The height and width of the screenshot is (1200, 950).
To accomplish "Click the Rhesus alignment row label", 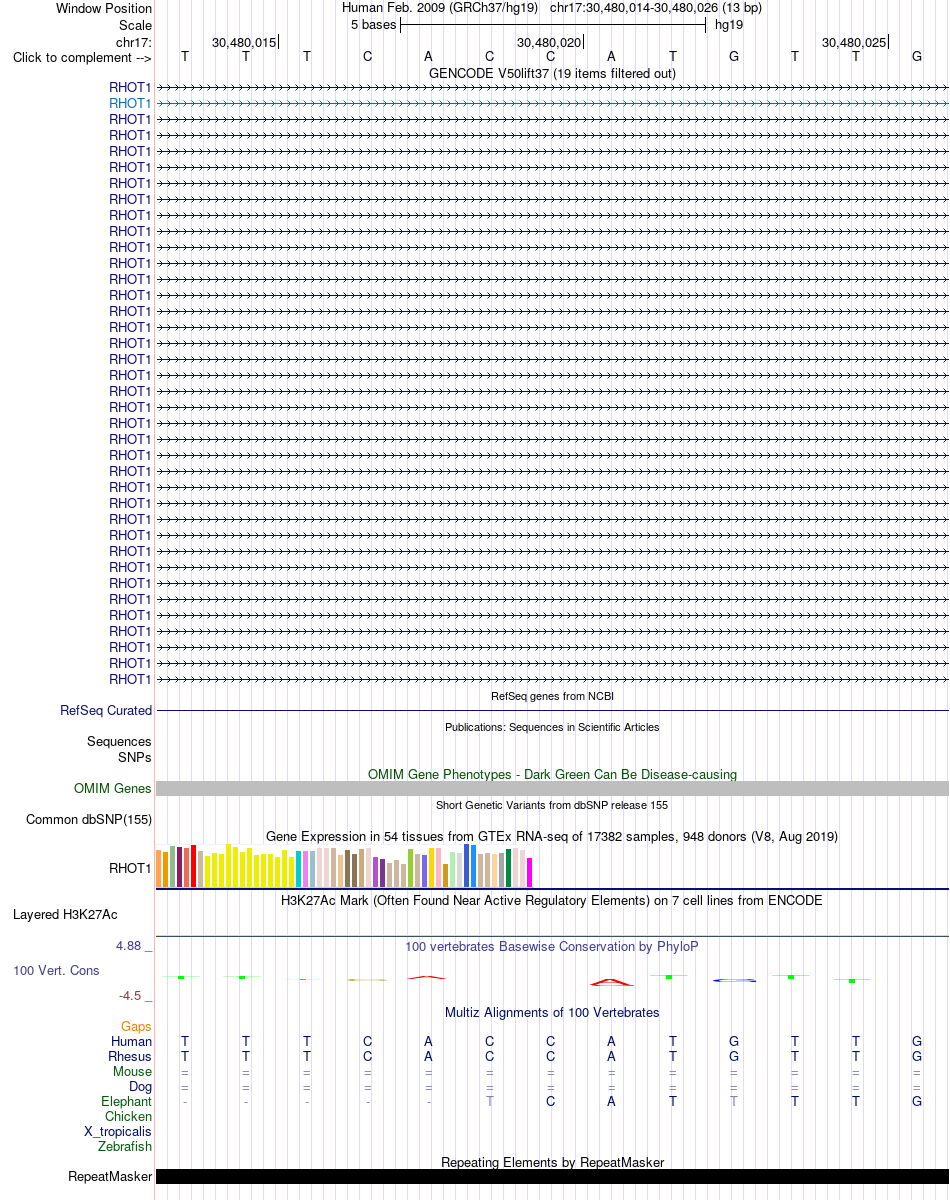I will [x=130, y=1056].
